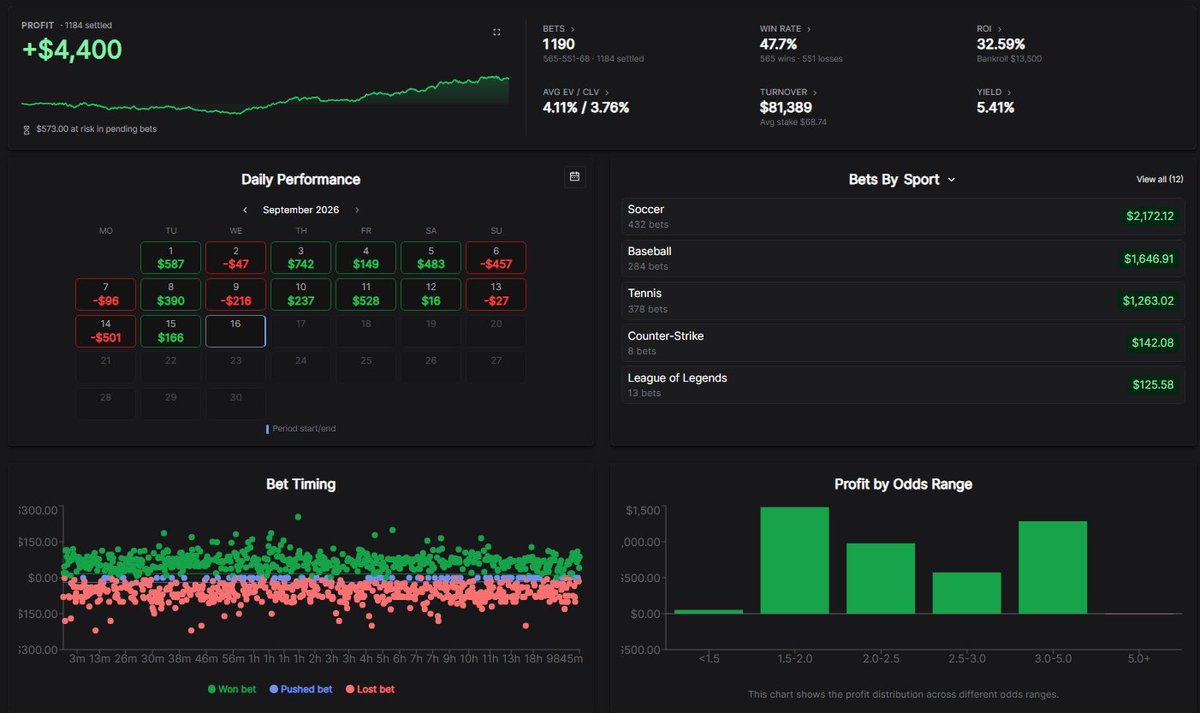Click the "September 2026" month label
1200x713 pixels.
(x=301, y=210)
